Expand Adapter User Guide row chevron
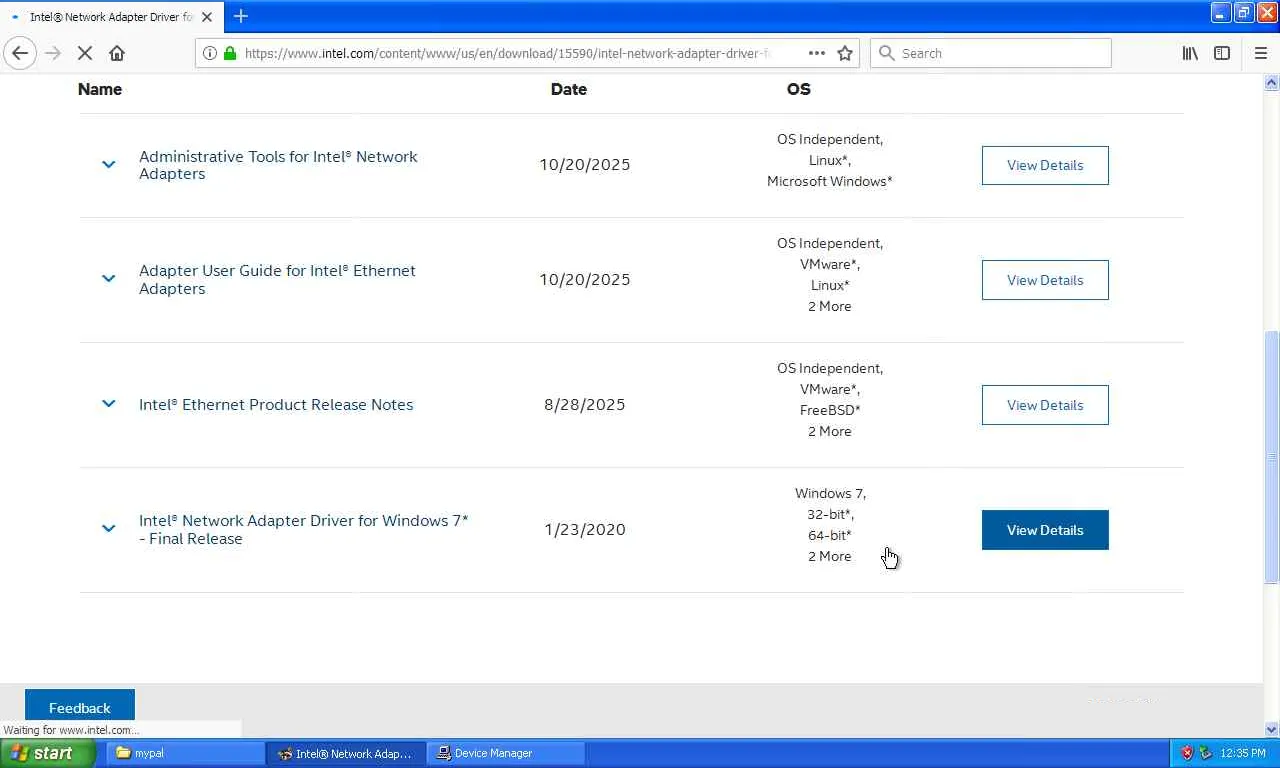 pos(108,278)
